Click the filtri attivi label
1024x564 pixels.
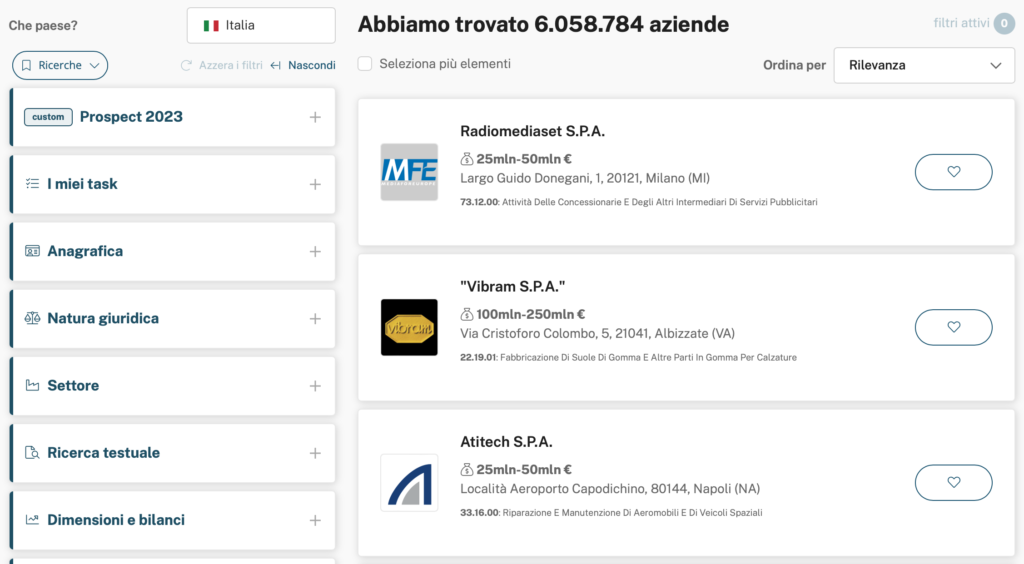[x=961, y=24]
